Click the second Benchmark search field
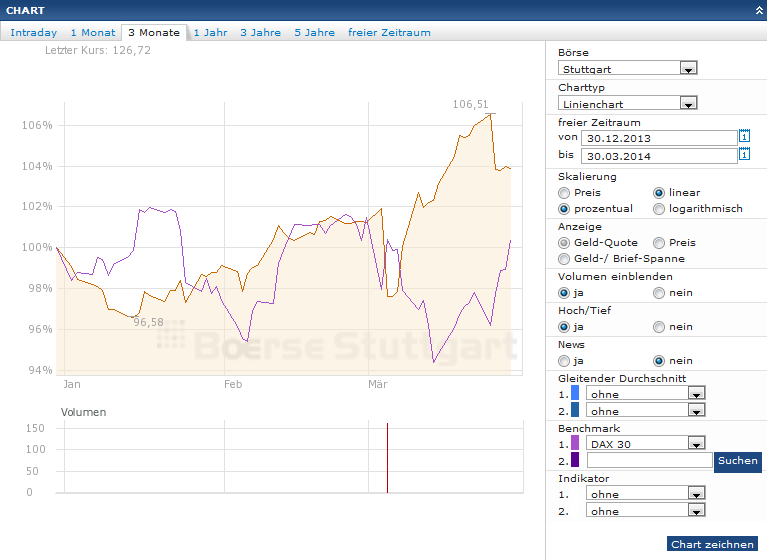 [x=649, y=461]
